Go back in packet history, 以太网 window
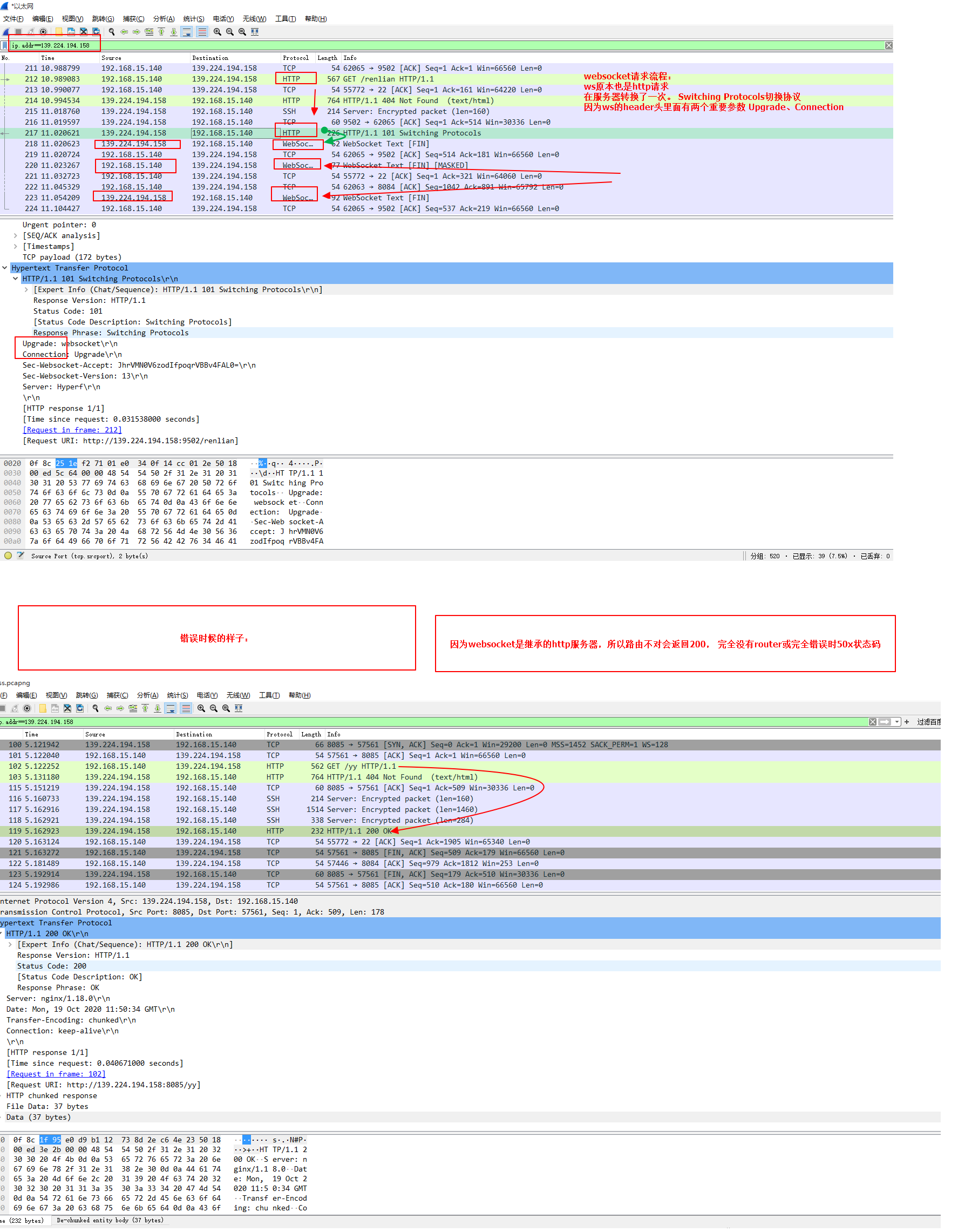This screenshot has width=958, height=1232. click(x=124, y=32)
